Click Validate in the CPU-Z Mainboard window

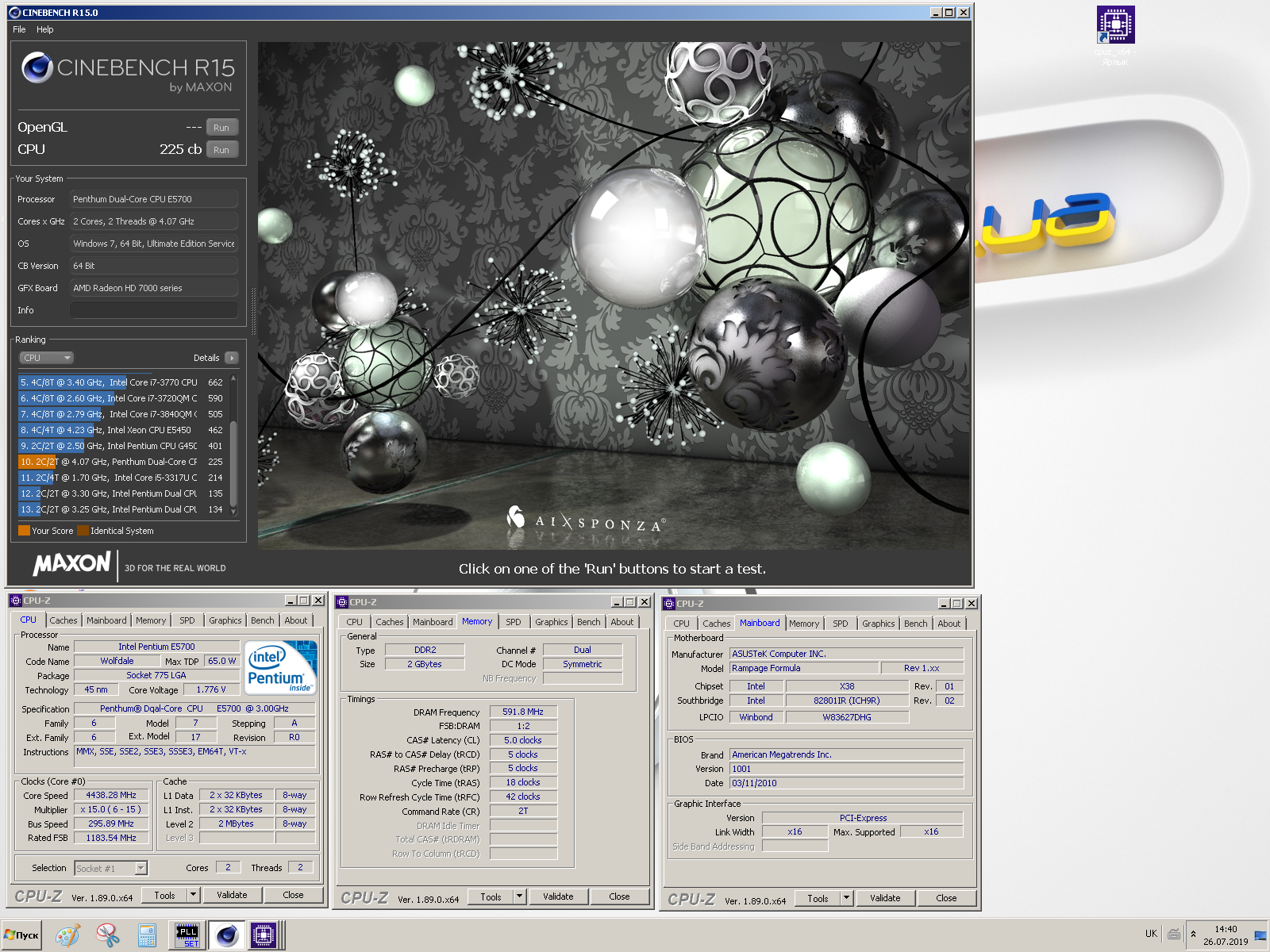point(885,898)
